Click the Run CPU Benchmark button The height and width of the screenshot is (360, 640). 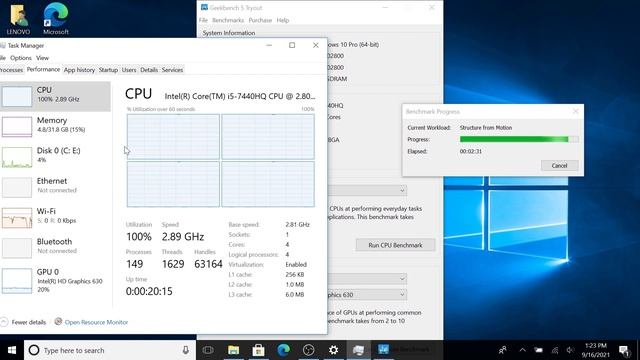click(x=395, y=245)
